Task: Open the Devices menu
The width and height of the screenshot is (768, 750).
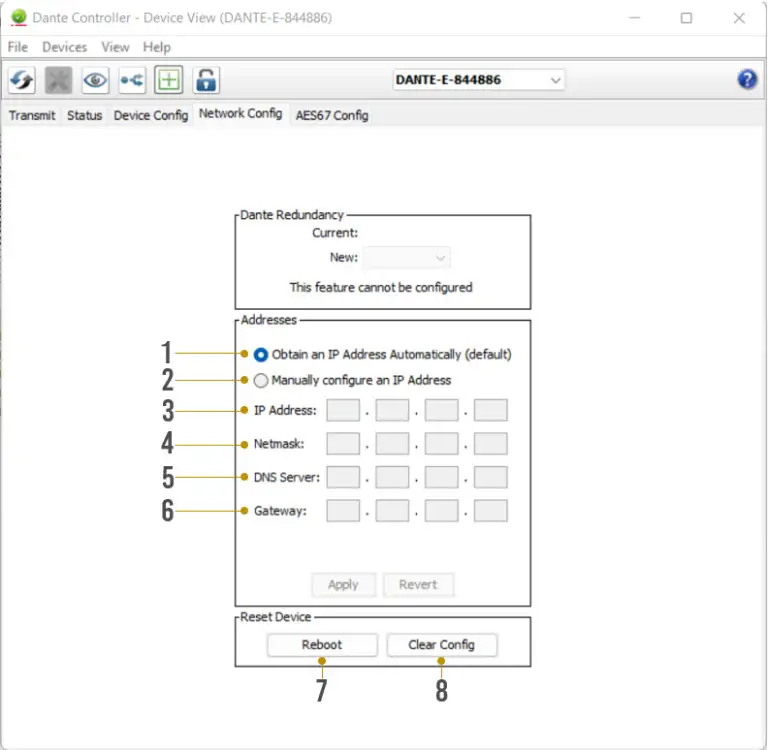Action: (65, 47)
